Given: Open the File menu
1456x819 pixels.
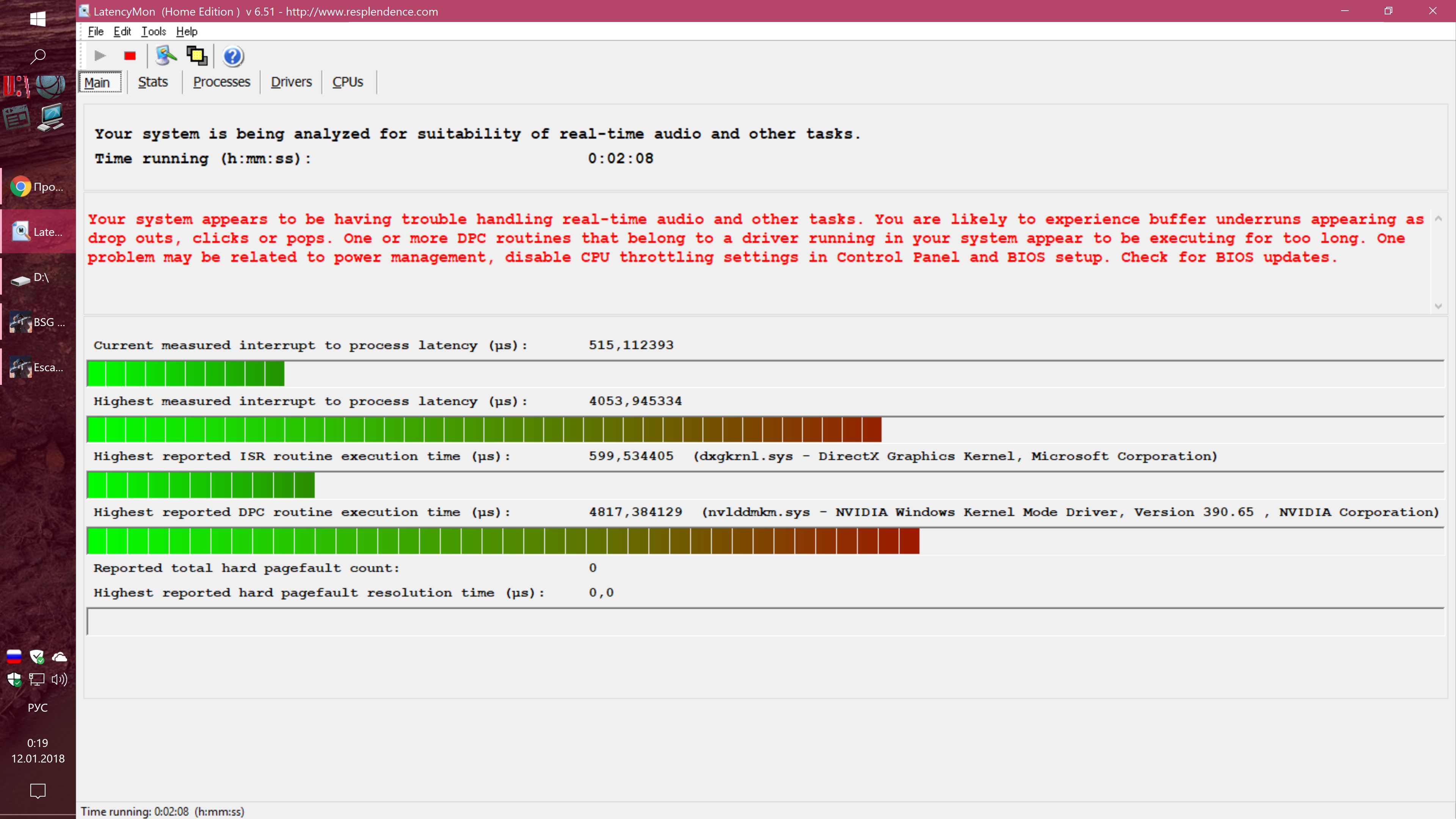Looking at the screenshot, I should tap(96, 31).
